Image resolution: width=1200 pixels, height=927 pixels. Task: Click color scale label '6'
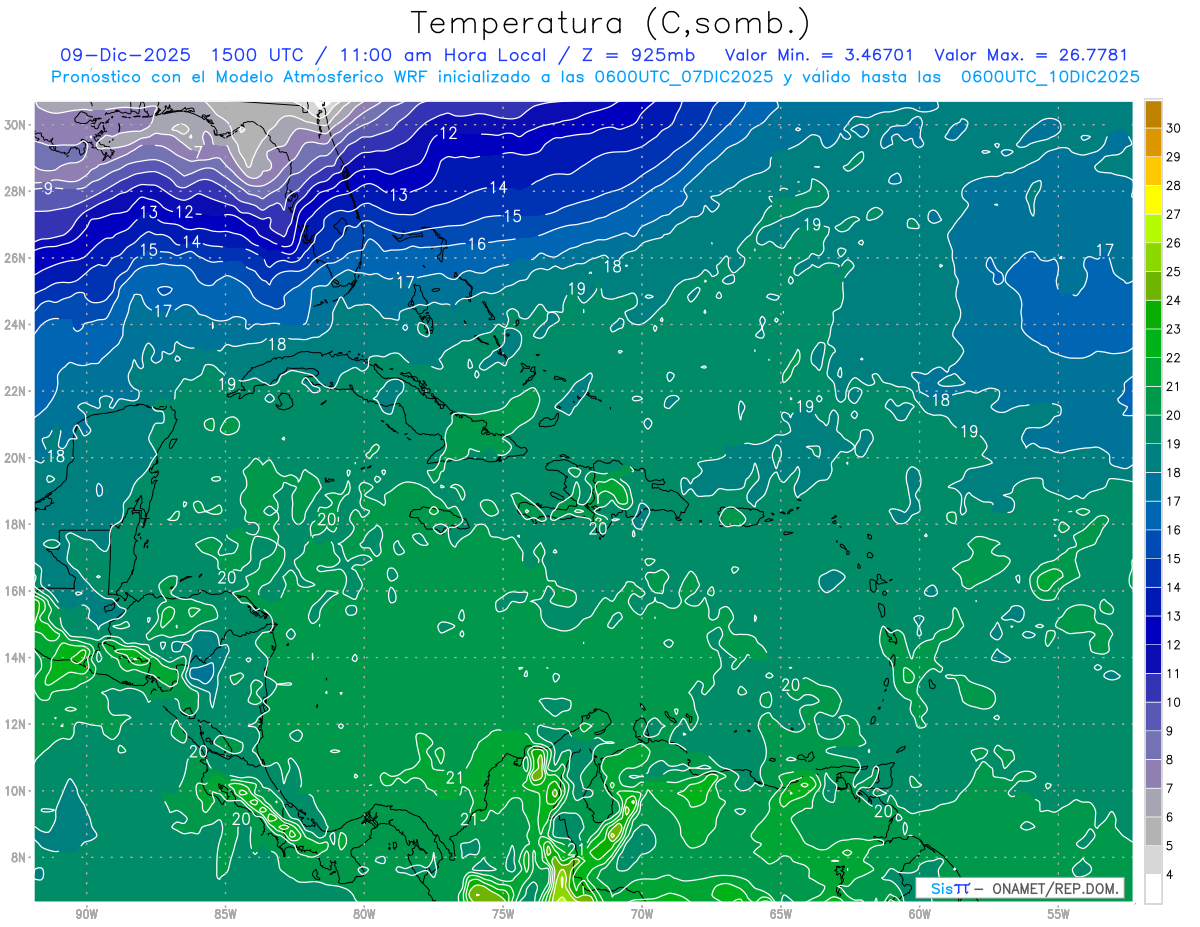tap(1170, 817)
